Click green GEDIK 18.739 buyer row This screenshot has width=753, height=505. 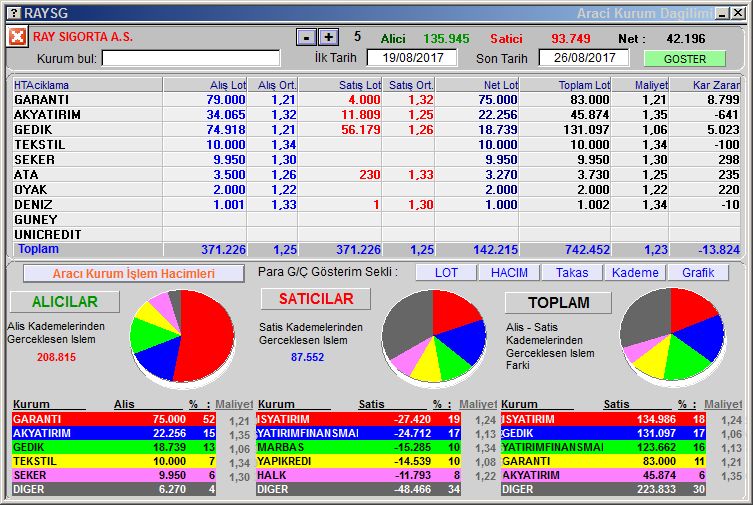tap(114, 447)
